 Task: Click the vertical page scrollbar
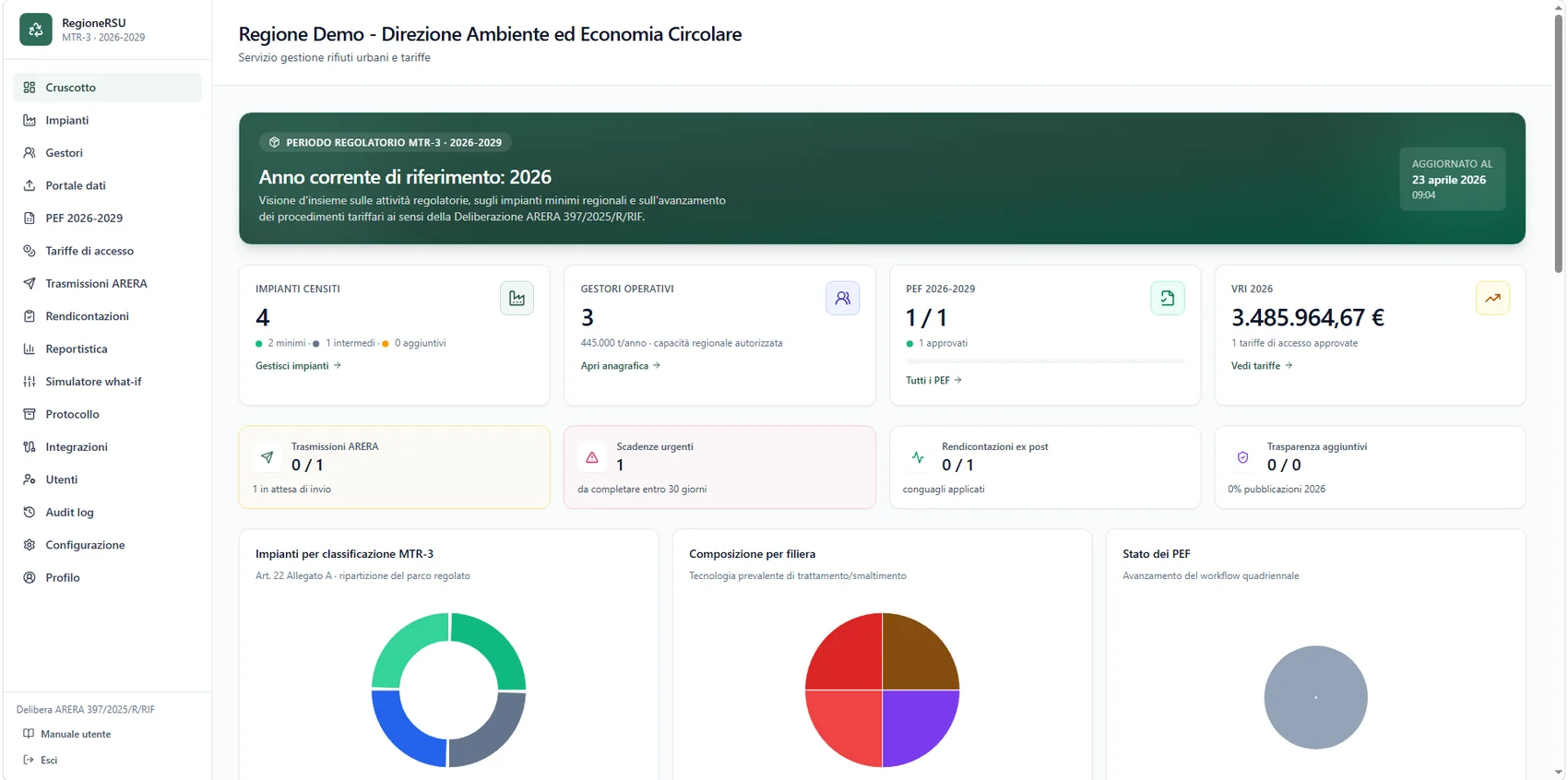coord(1559,143)
